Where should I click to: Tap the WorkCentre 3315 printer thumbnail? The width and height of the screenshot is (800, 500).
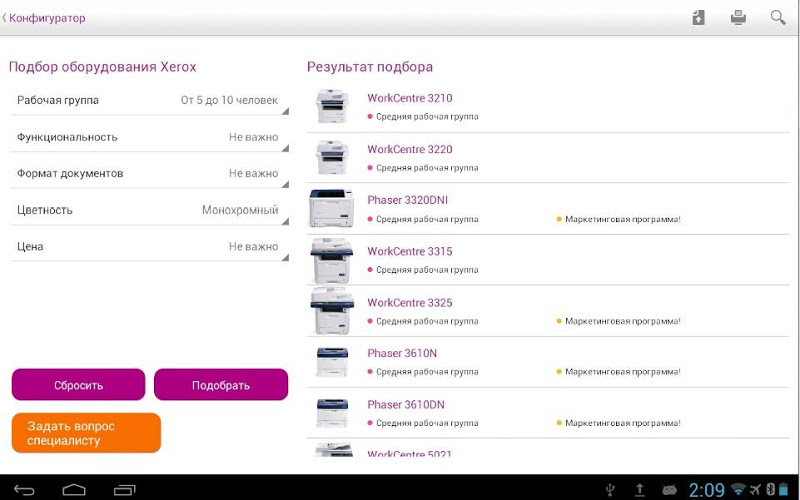pyautogui.click(x=332, y=260)
